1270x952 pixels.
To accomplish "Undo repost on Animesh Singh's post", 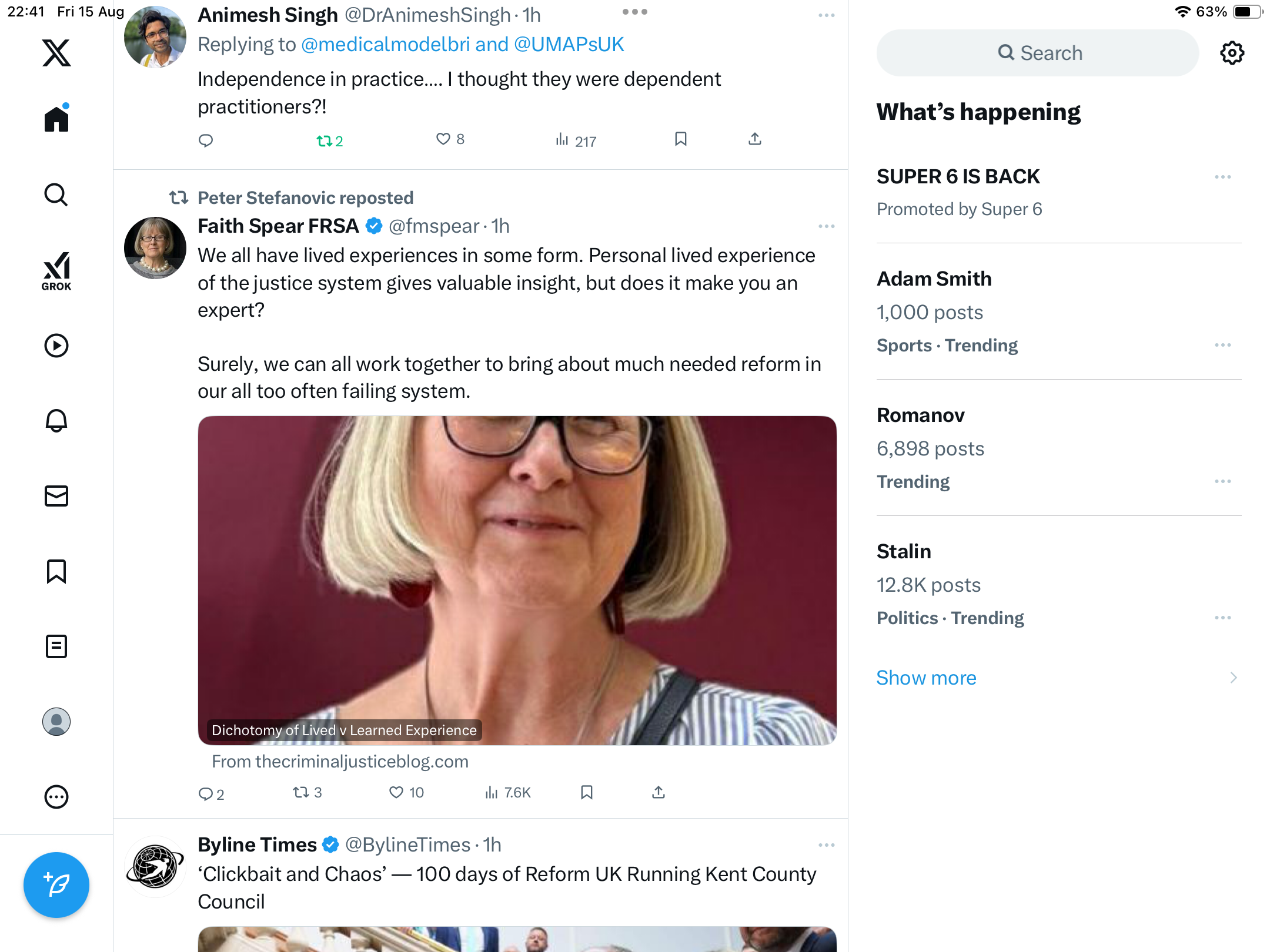I will click(x=325, y=140).
